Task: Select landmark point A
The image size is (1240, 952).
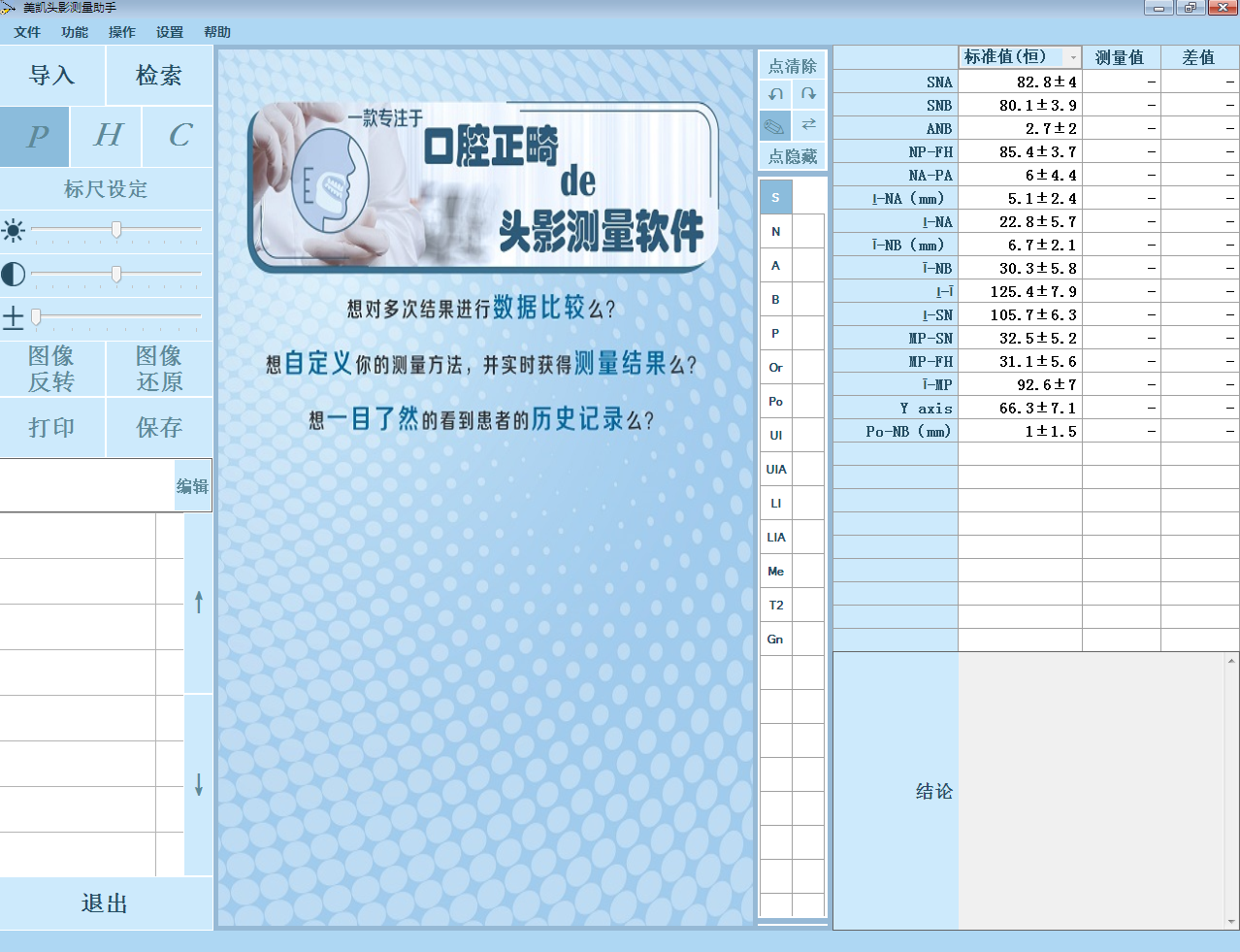Action: [775, 265]
